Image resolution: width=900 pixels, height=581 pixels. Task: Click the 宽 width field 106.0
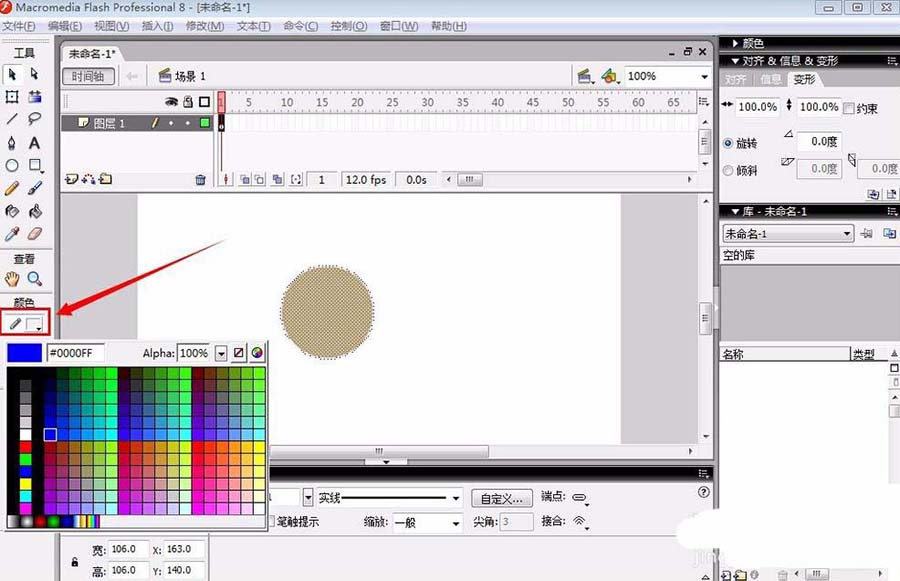tap(127, 549)
